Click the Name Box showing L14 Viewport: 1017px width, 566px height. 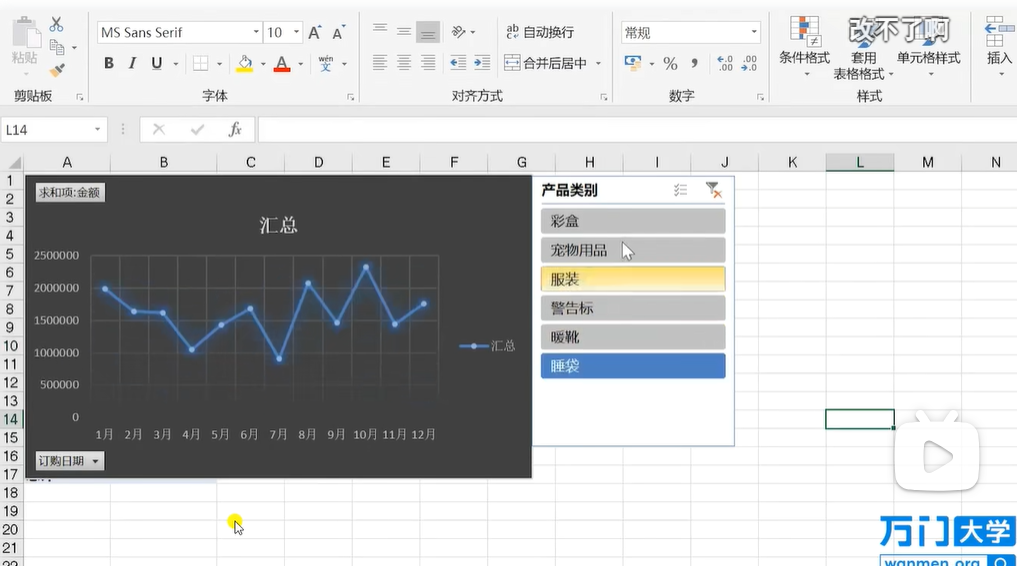click(x=52, y=130)
